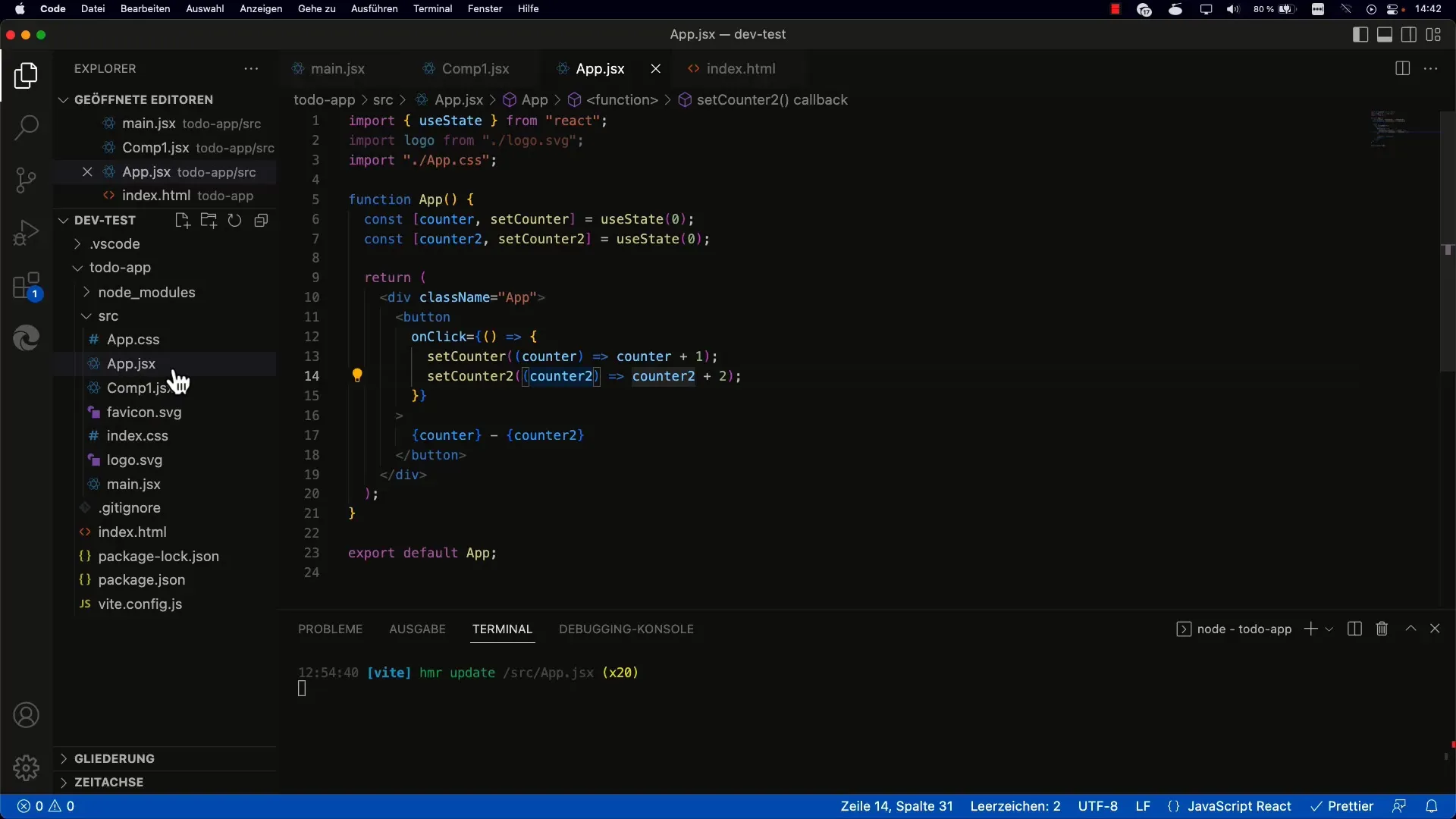1456x819 pixels.
Task: Customize layout icon in title bar
Action: click(1433, 35)
